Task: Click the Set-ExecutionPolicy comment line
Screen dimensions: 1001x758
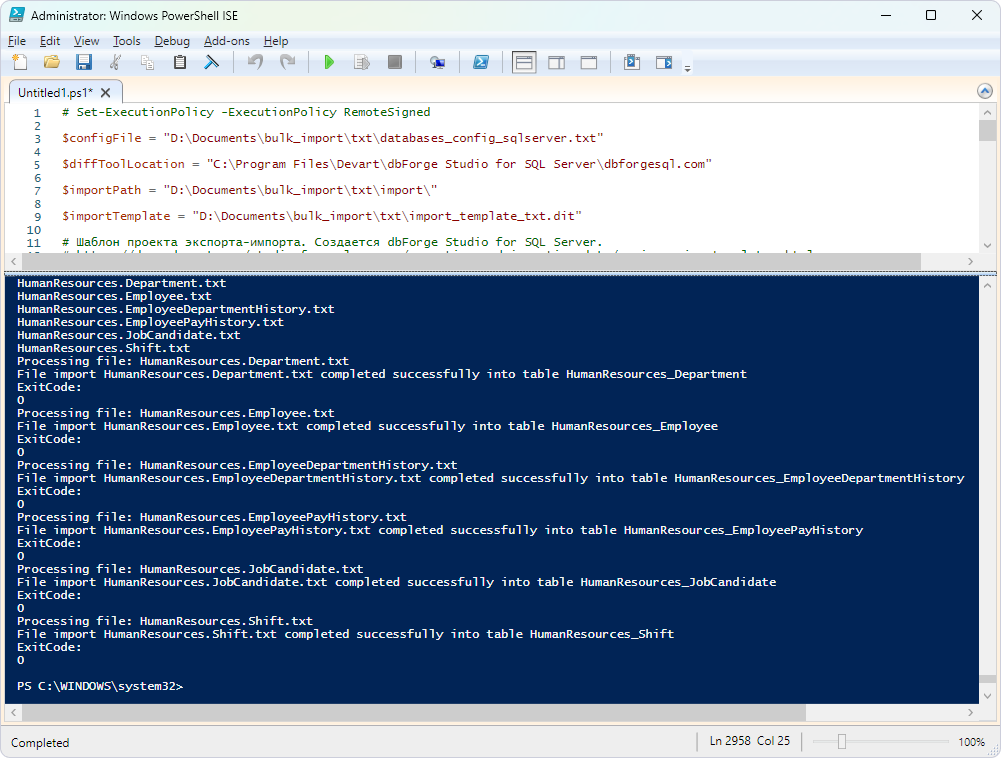Action: point(246,112)
